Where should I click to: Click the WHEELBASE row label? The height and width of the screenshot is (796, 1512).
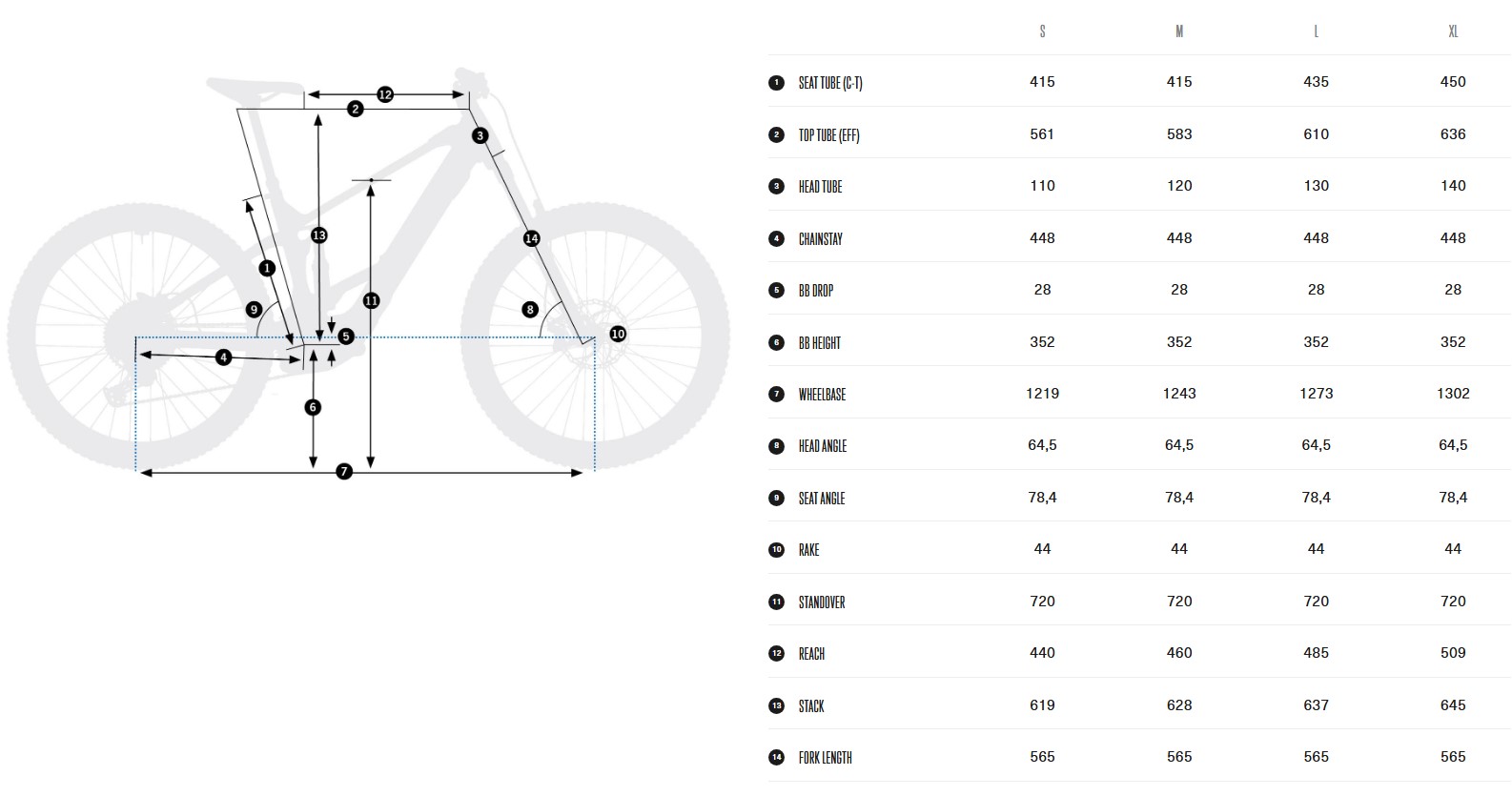tap(822, 395)
